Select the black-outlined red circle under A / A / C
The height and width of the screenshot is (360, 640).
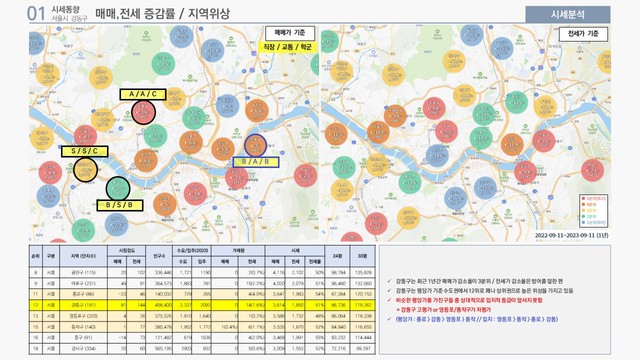coord(144,112)
